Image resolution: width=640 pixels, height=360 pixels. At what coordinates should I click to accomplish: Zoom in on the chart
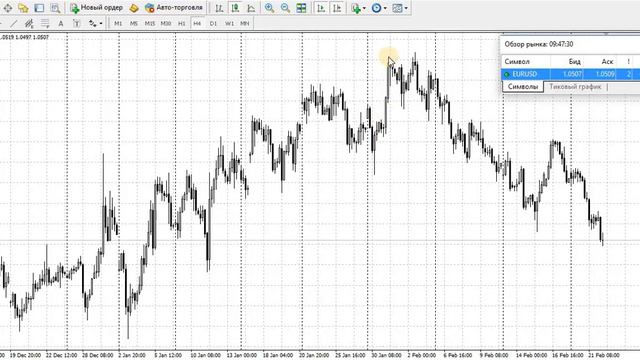[269, 8]
